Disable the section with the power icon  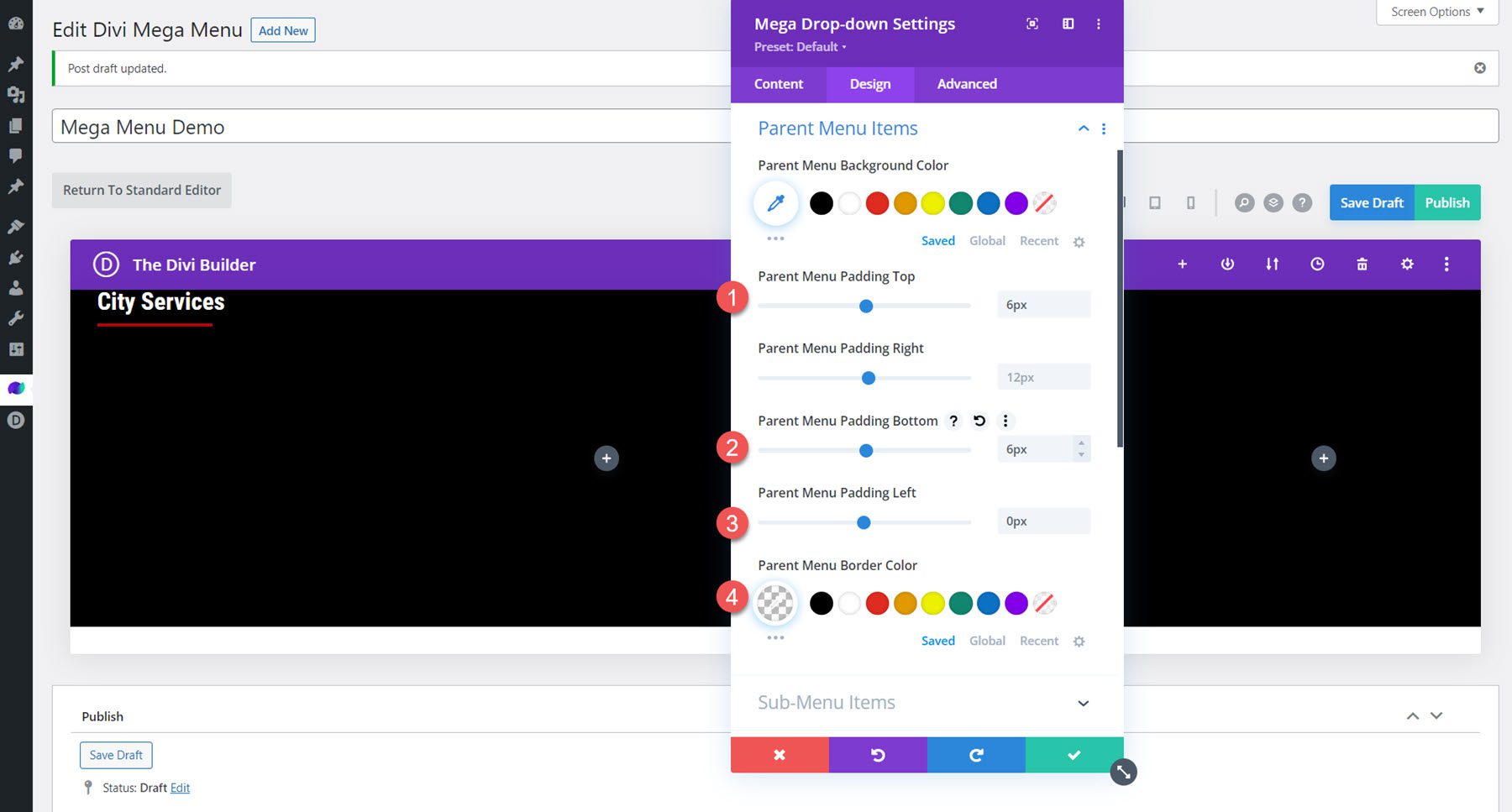1227,264
